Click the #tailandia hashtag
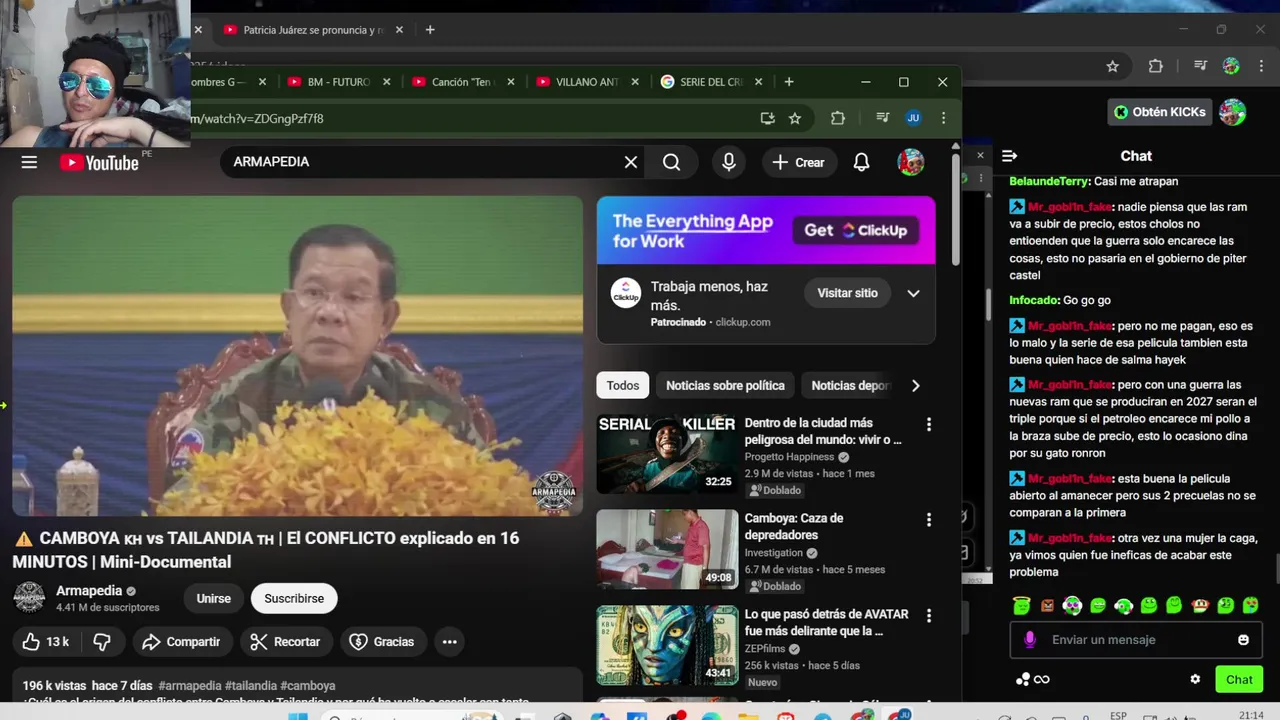This screenshot has height=720, width=1280. coord(251,686)
